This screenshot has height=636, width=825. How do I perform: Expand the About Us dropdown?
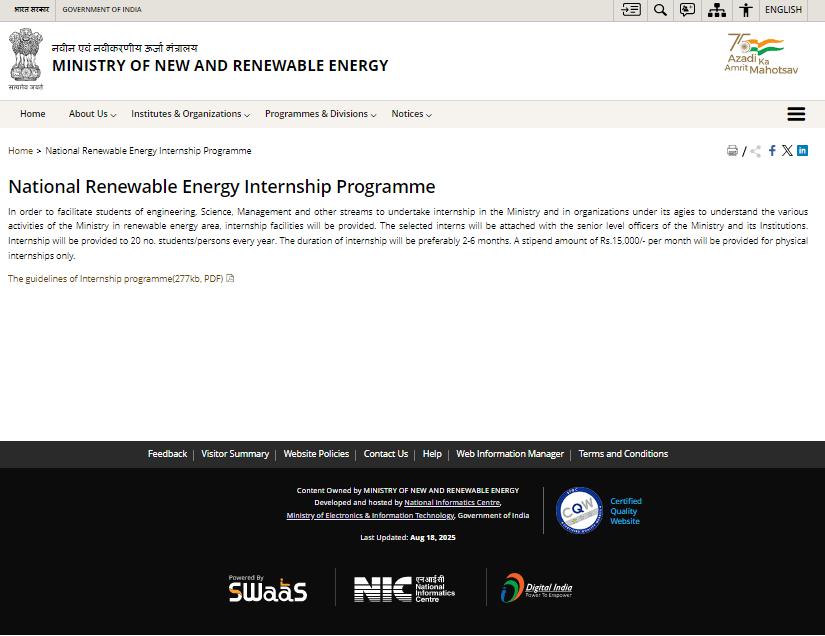89,113
